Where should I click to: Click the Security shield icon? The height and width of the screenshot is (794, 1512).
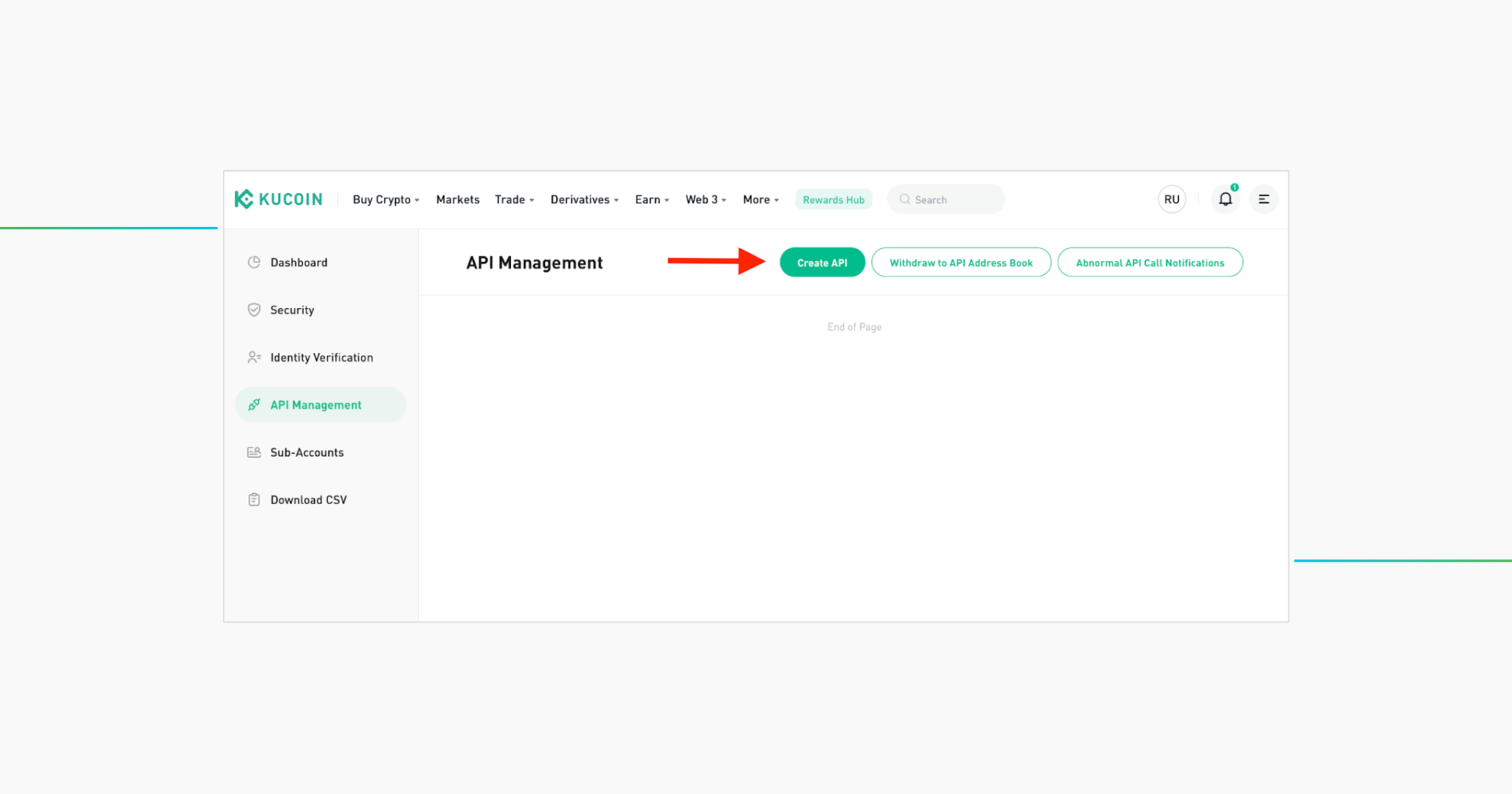coord(254,310)
